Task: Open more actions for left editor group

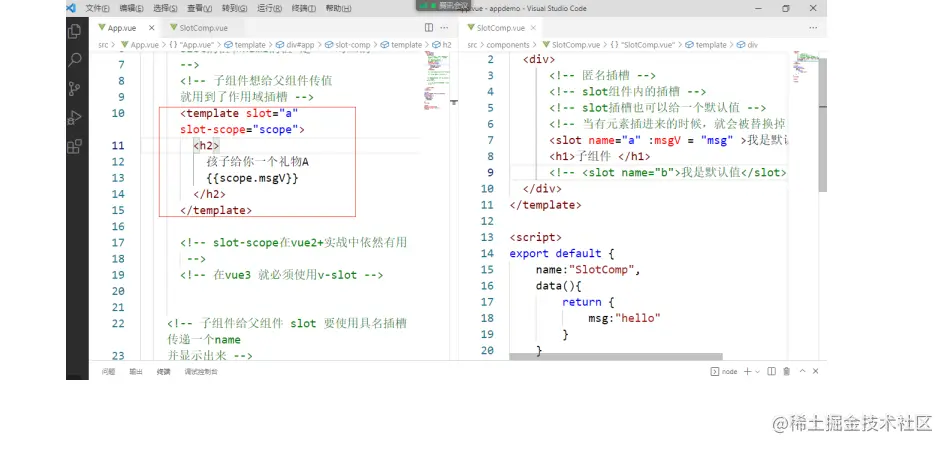Action: point(444,28)
